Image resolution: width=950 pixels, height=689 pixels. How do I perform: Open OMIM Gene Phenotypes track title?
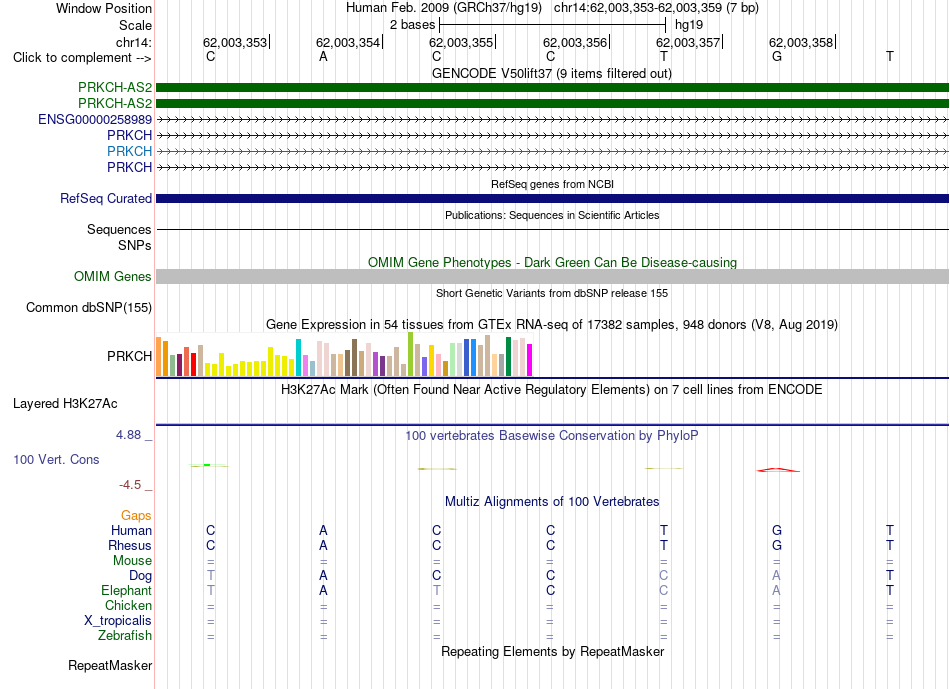pos(552,262)
